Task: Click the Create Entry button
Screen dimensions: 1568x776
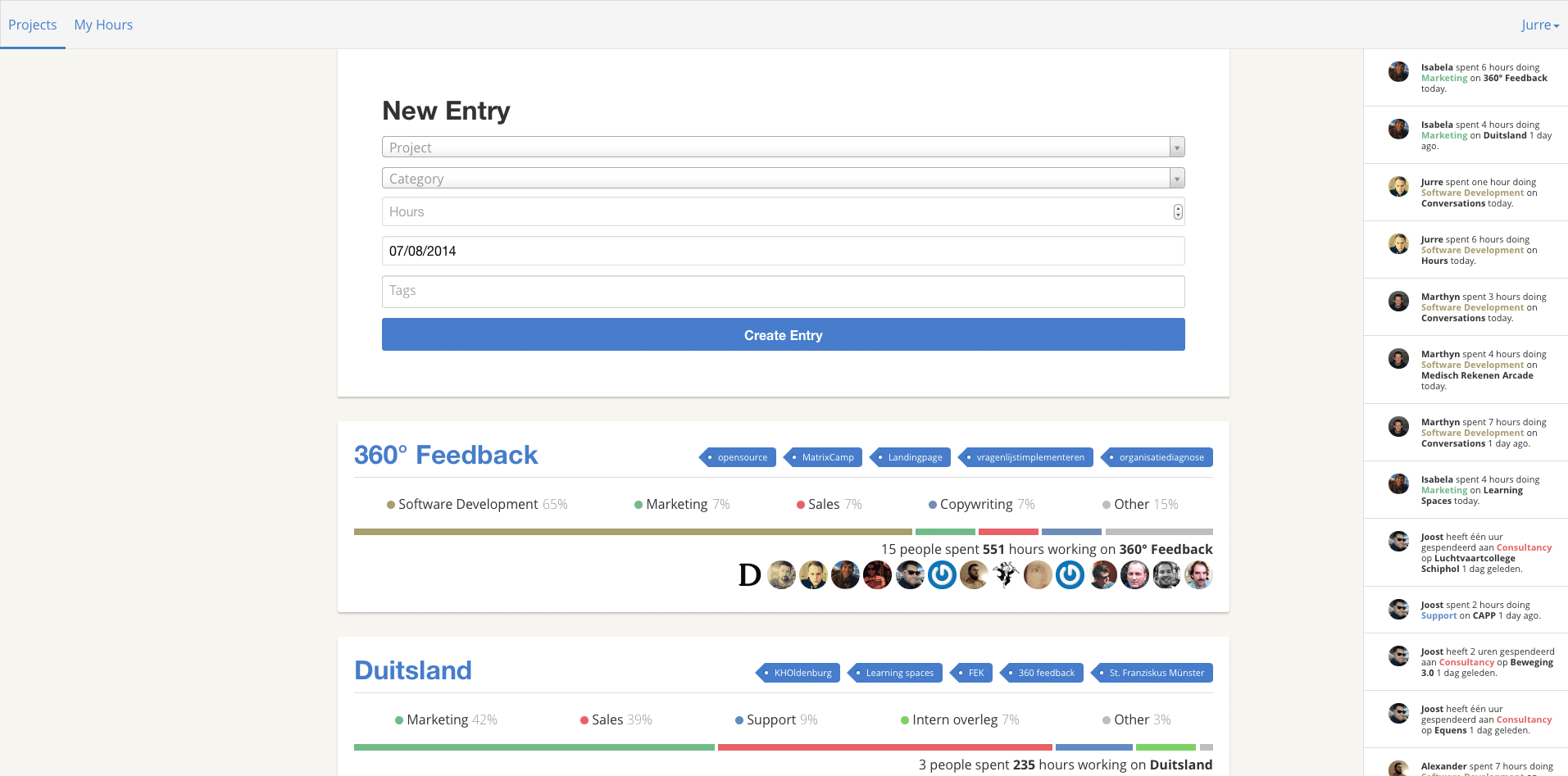Action: tap(783, 334)
